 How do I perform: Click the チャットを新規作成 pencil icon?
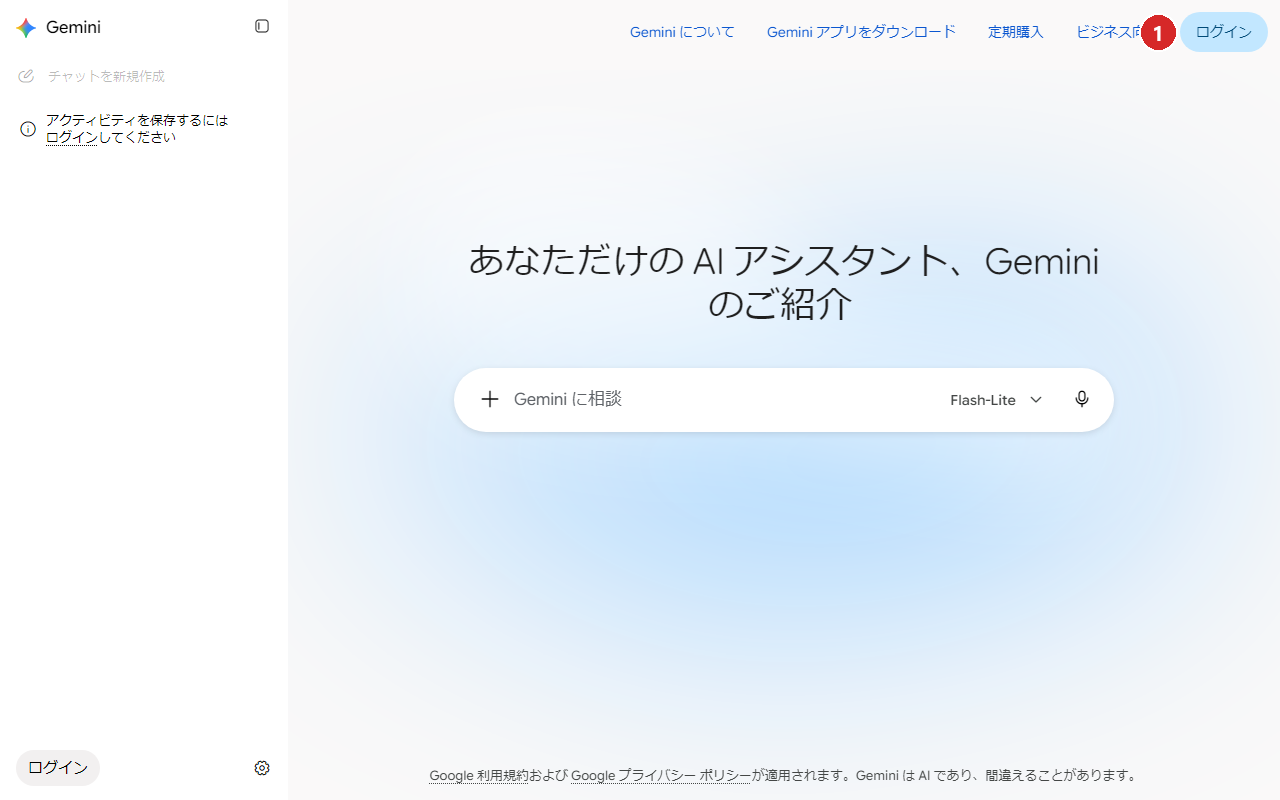[27, 76]
